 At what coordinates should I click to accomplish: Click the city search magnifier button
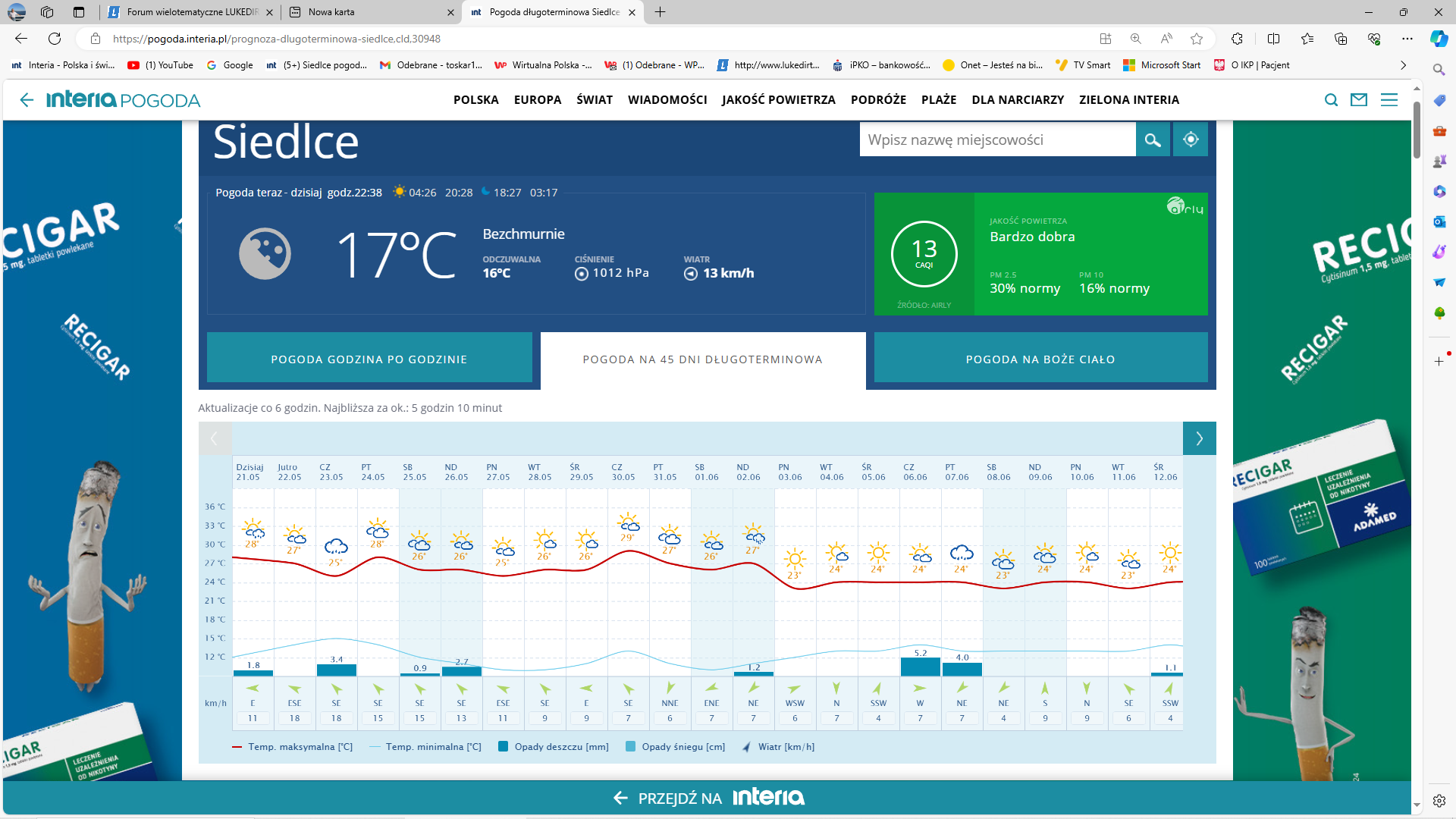point(1153,140)
